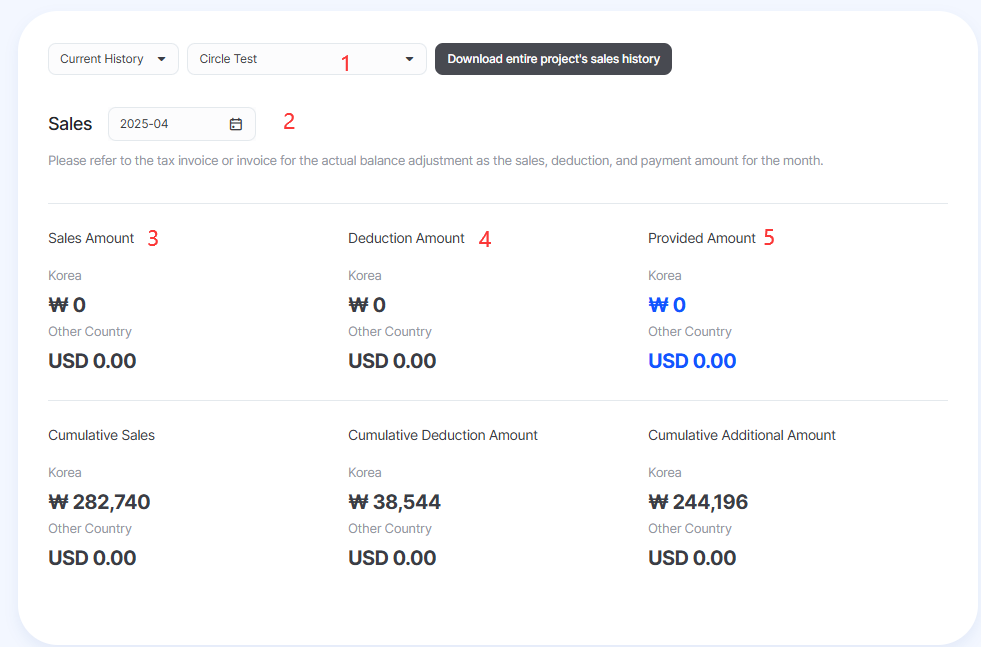Click the blue Provided Amount Korea ₩ 0 value

tap(667, 305)
